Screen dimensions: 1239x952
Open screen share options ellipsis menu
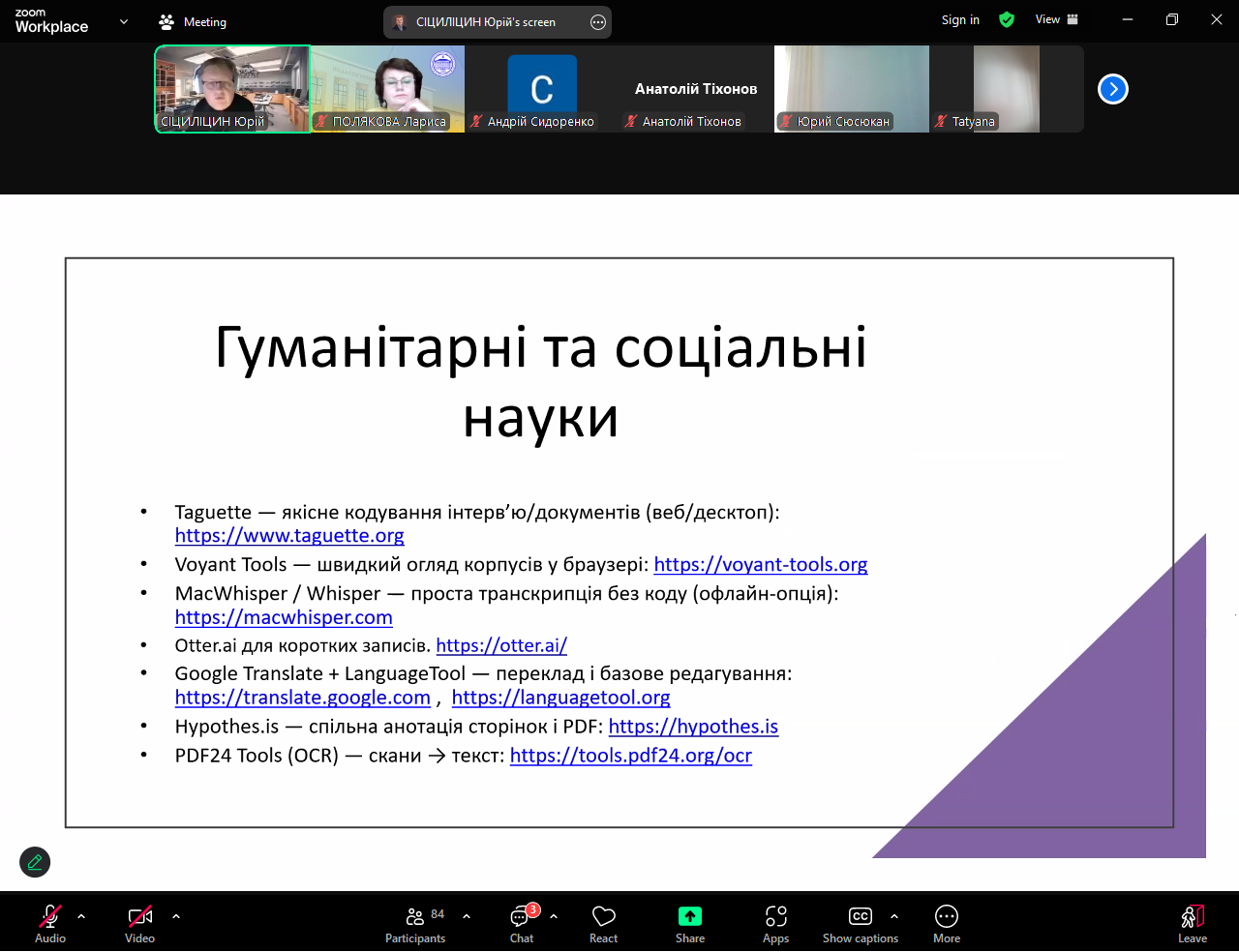point(598,22)
